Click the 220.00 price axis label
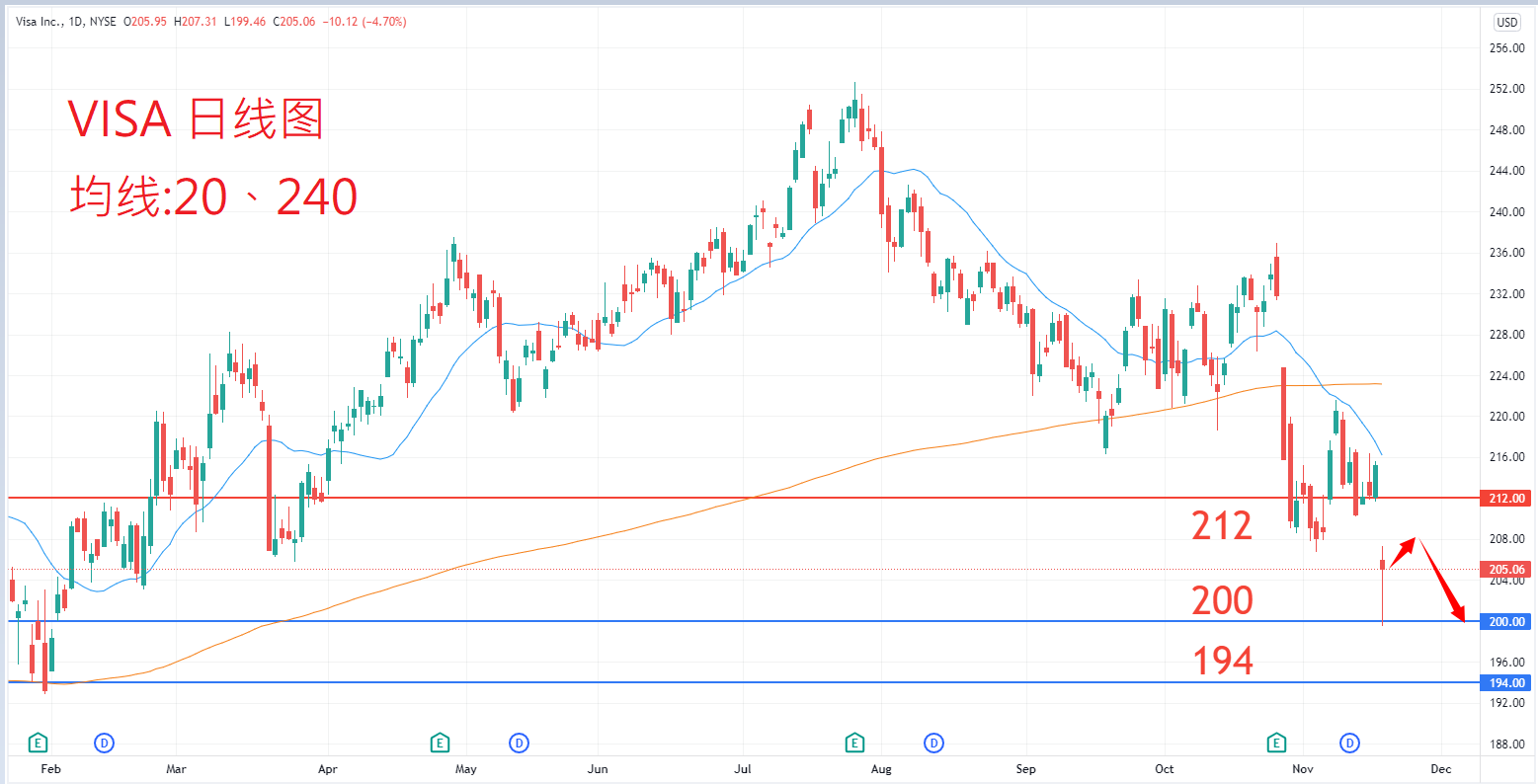The image size is (1538, 784). pos(1507,417)
